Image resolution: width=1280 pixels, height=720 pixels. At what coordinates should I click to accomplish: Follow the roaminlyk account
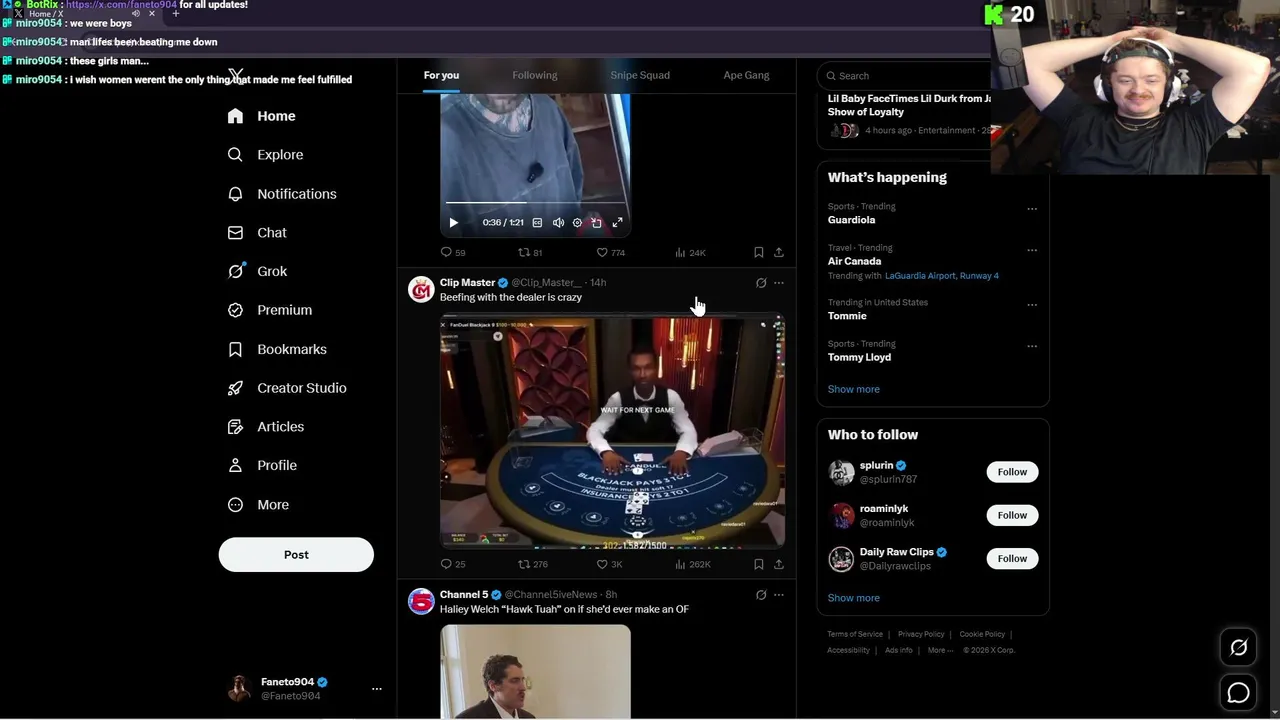coord(1012,515)
